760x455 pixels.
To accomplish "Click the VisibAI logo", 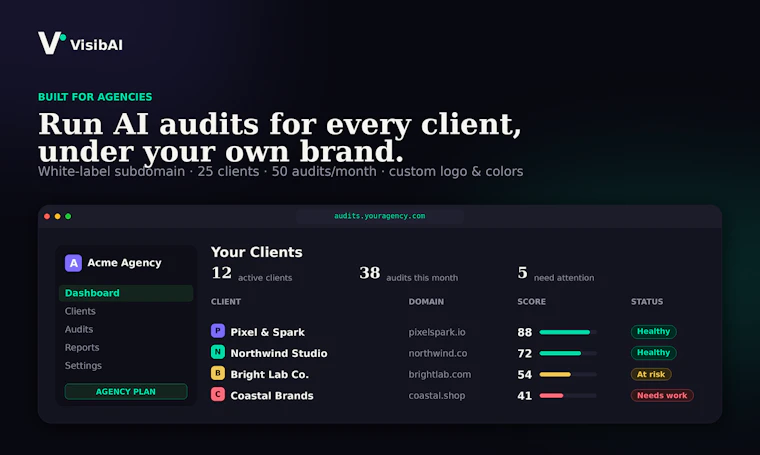I will pos(80,43).
